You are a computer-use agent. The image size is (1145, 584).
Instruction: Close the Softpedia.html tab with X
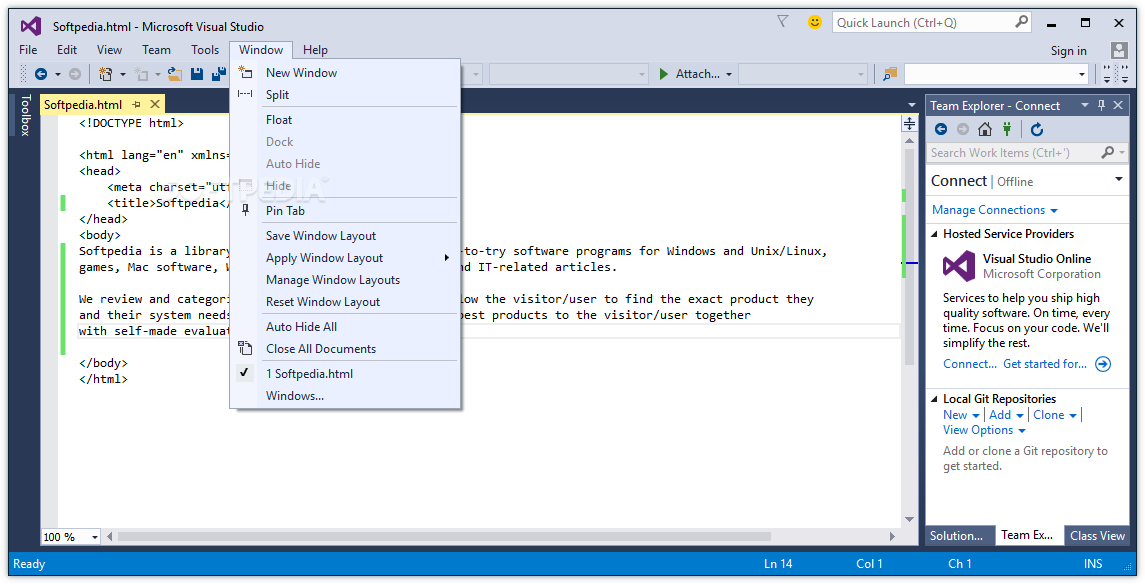point(155,104)
